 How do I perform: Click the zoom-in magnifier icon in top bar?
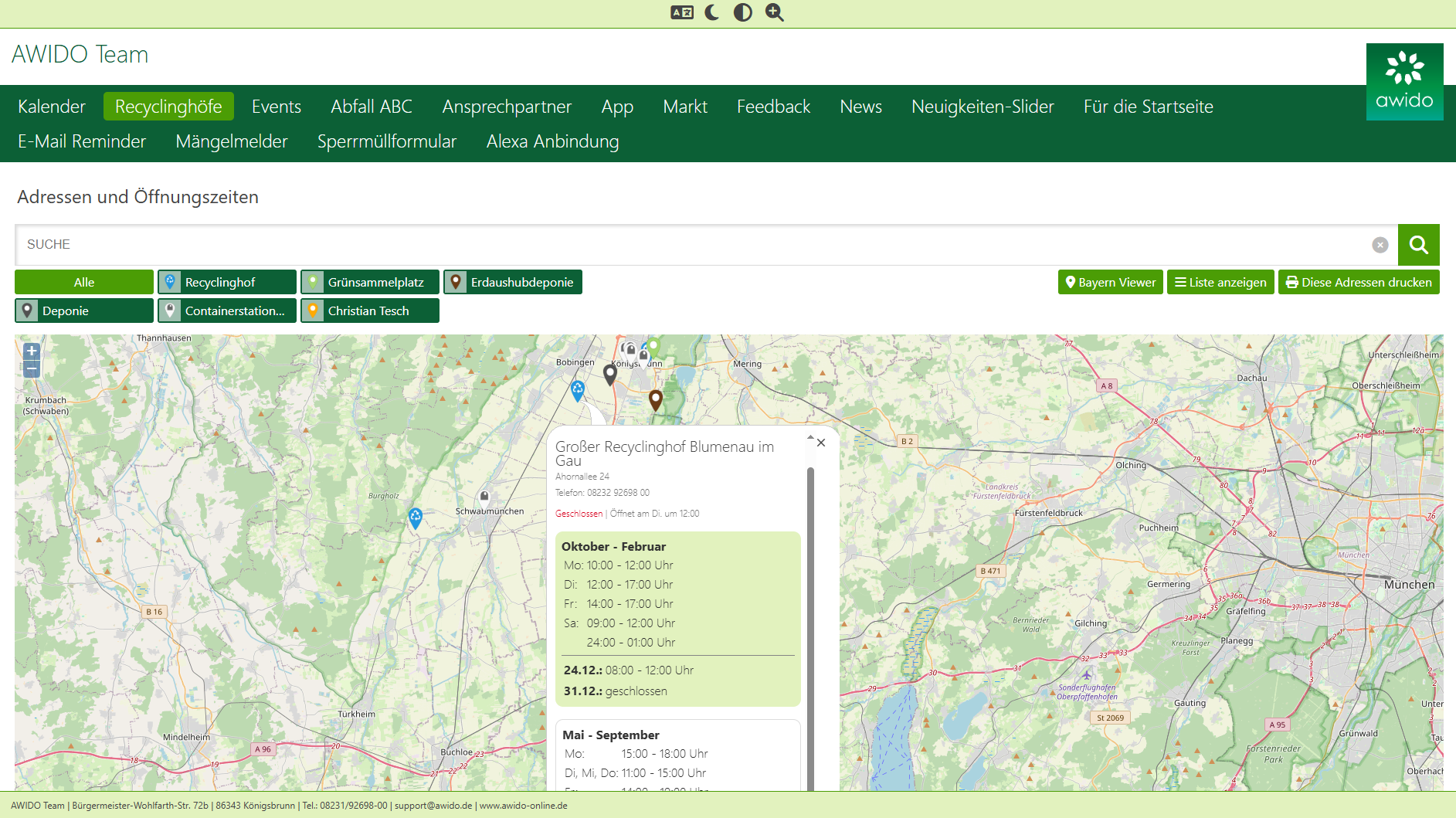click(x=774, y=12)
